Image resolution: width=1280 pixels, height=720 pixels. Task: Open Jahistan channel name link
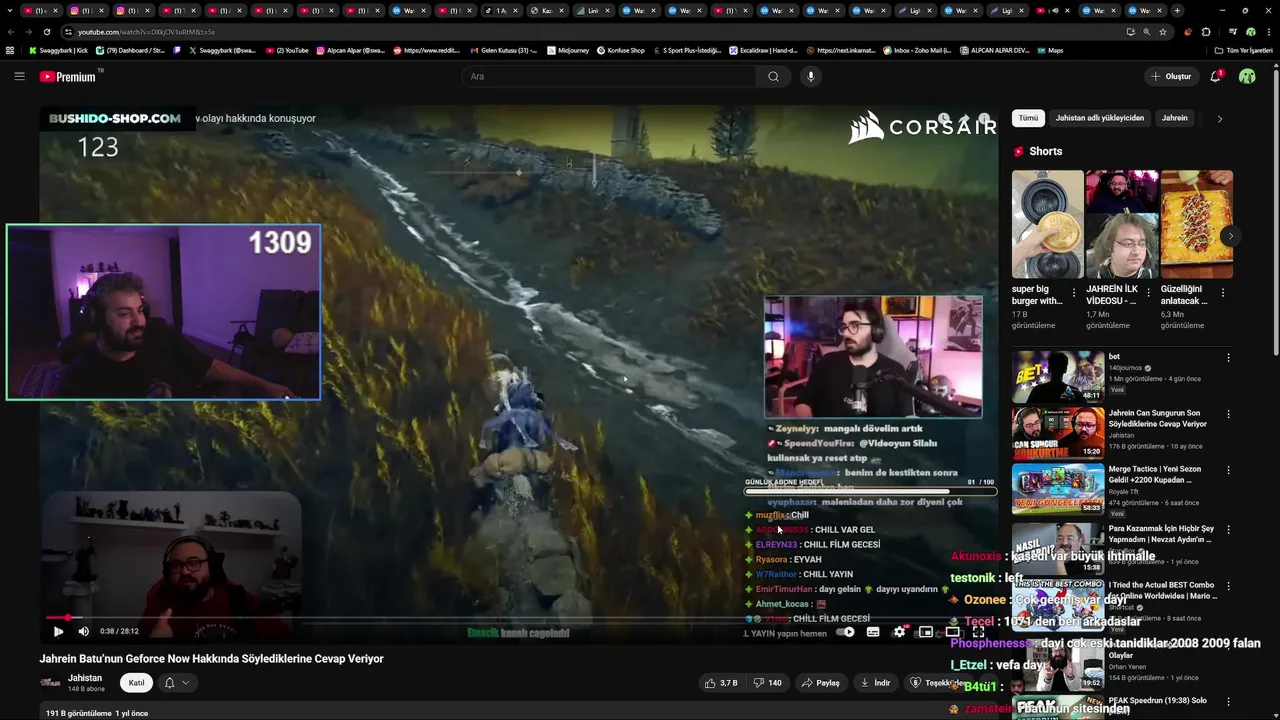(84, 678)
